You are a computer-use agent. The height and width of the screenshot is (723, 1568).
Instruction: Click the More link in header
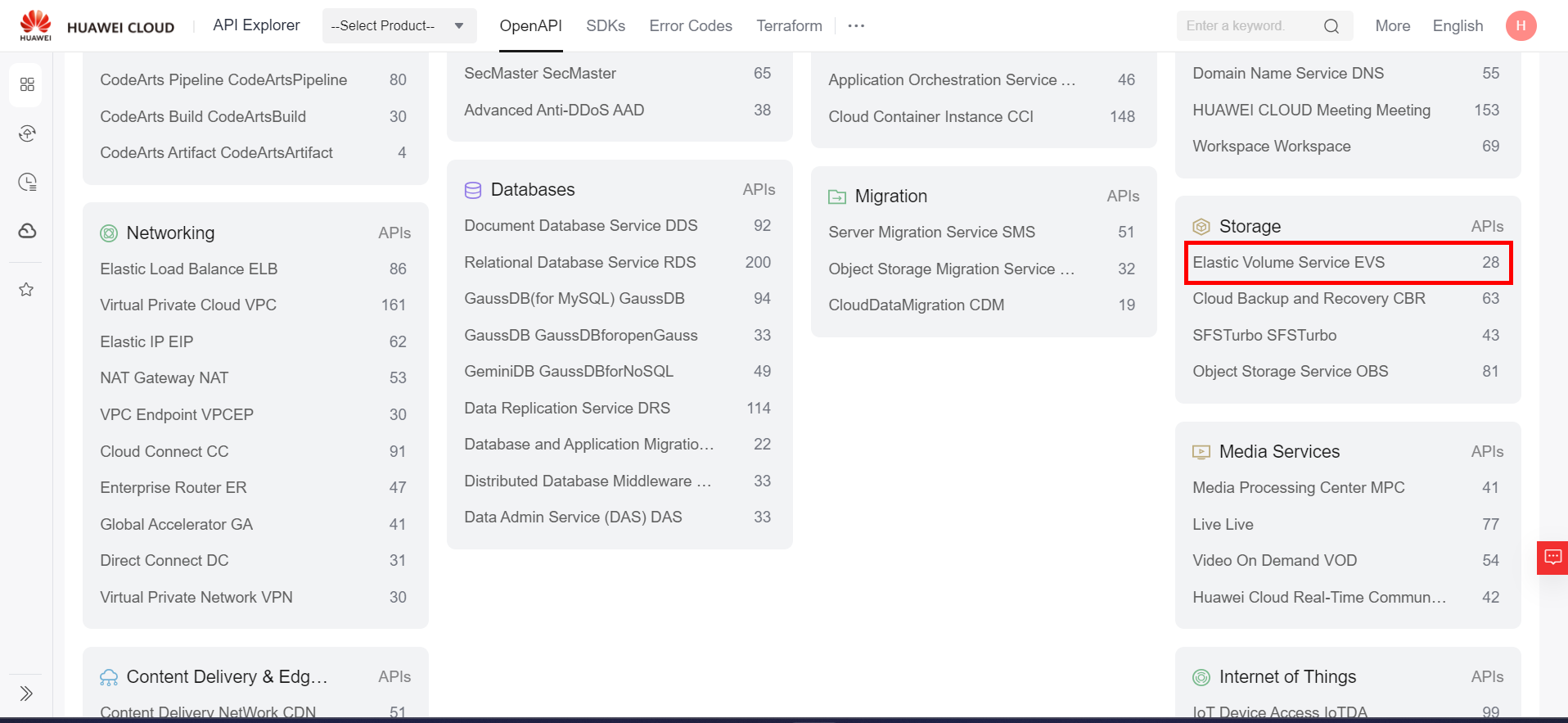(1392, 26)
